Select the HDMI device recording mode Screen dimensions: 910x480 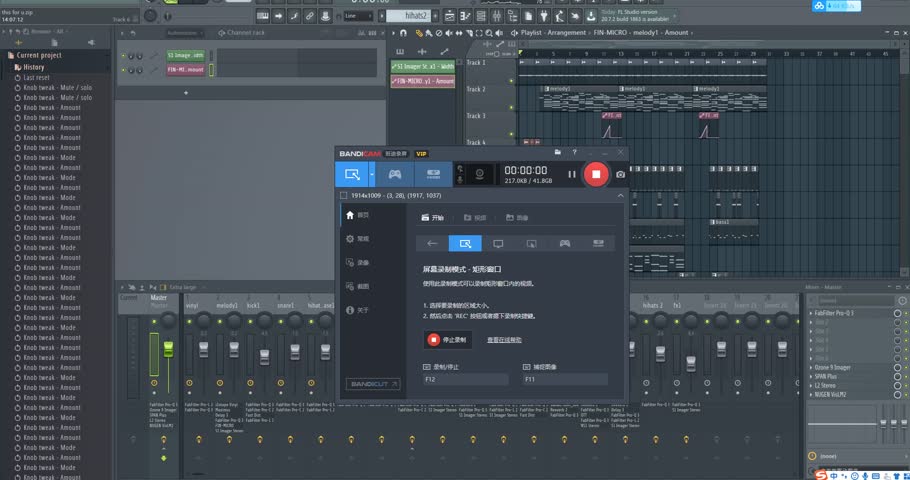[434, 174]
